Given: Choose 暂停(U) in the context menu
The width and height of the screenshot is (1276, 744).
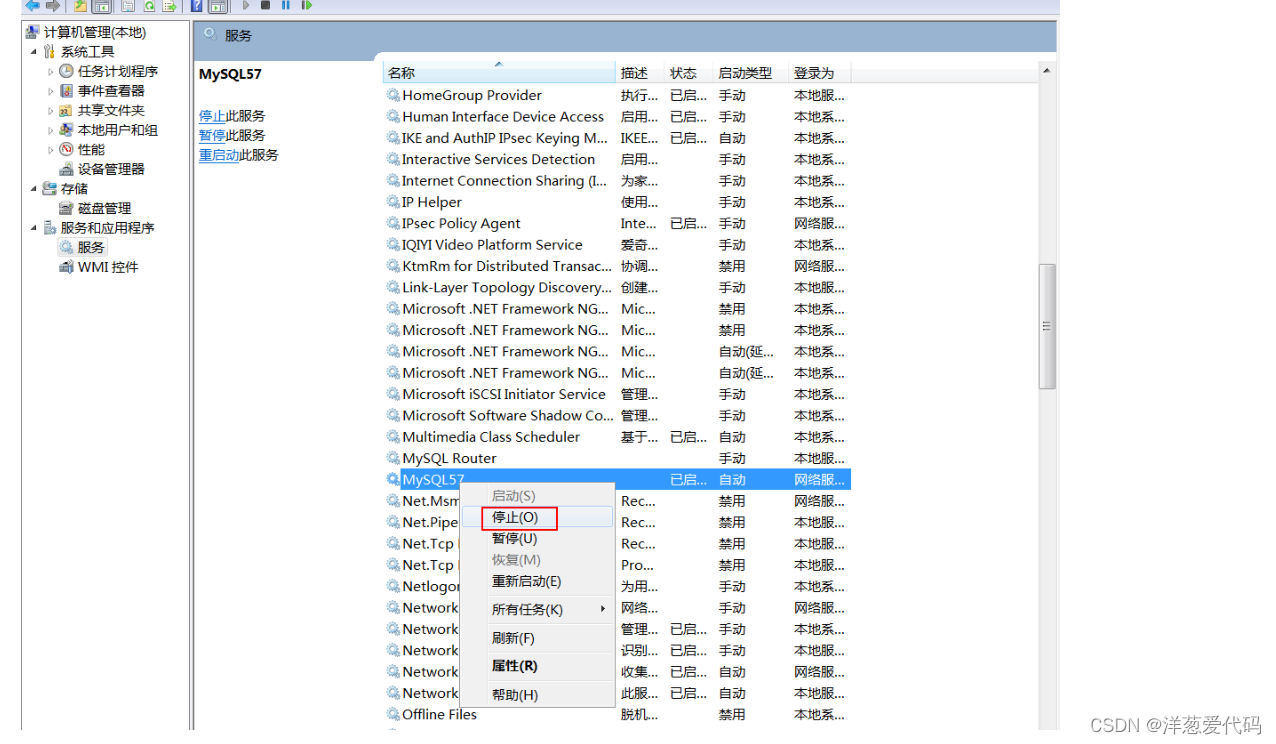Looking at the screenshot, I should (x=537, y=539).
